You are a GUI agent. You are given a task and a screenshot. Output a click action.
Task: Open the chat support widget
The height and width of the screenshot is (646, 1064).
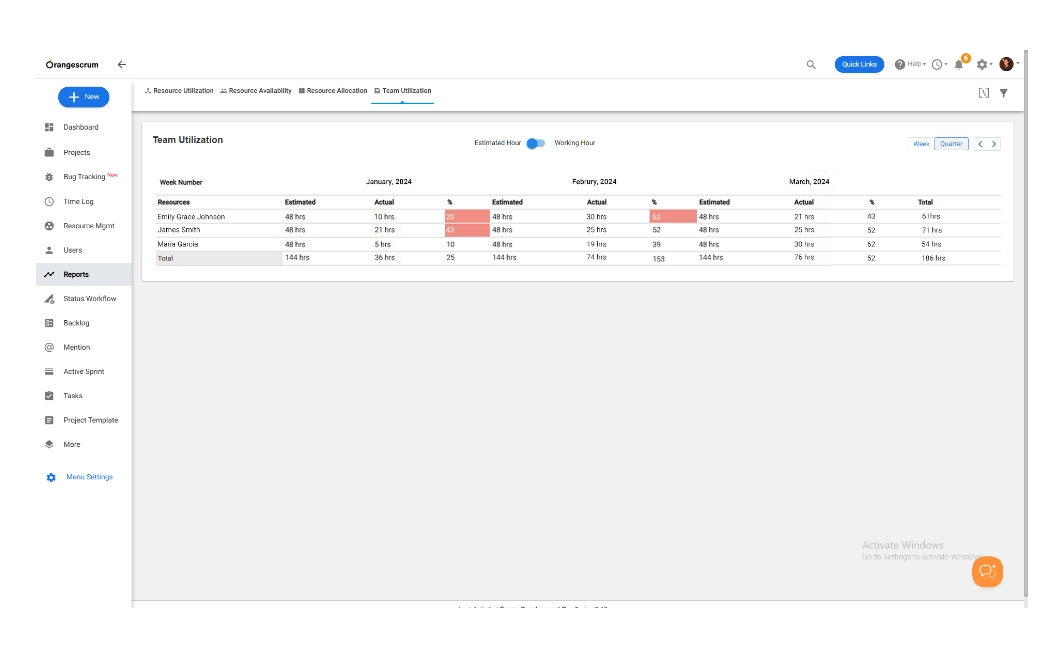pos(987,571)
